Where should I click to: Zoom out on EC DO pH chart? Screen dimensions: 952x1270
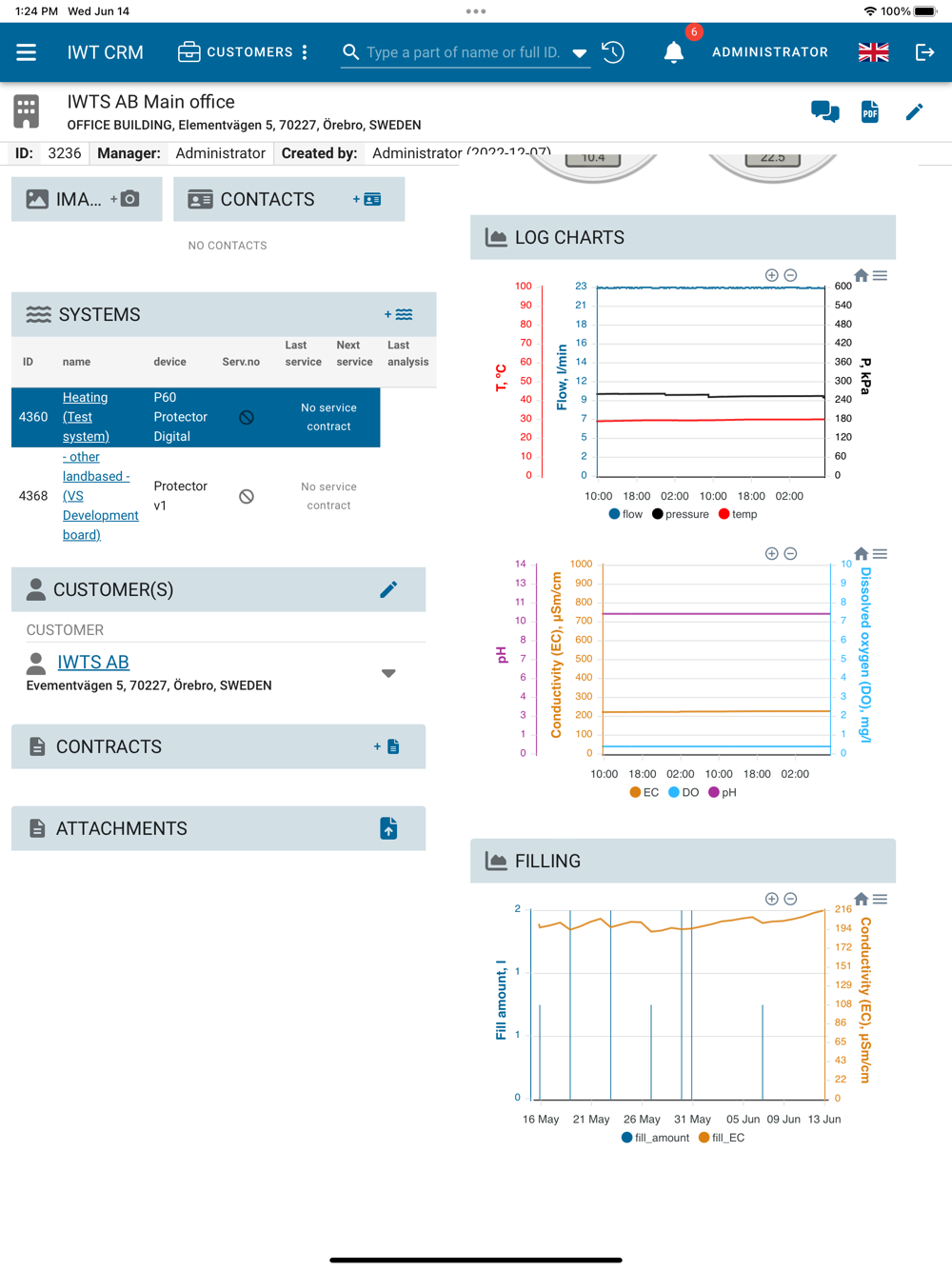click(x=790, y=553)
